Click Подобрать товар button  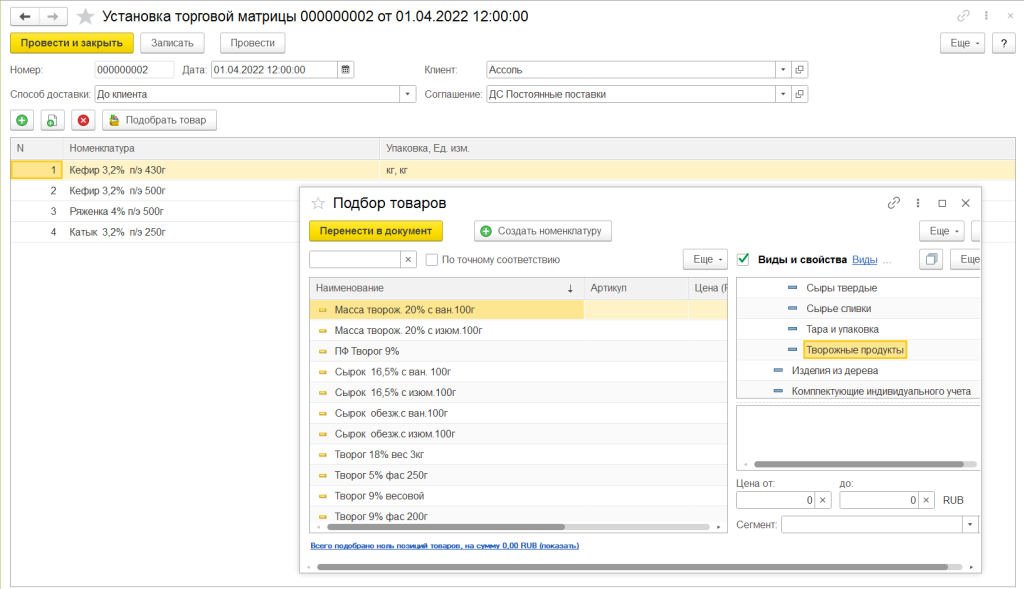tap(159, 120)
